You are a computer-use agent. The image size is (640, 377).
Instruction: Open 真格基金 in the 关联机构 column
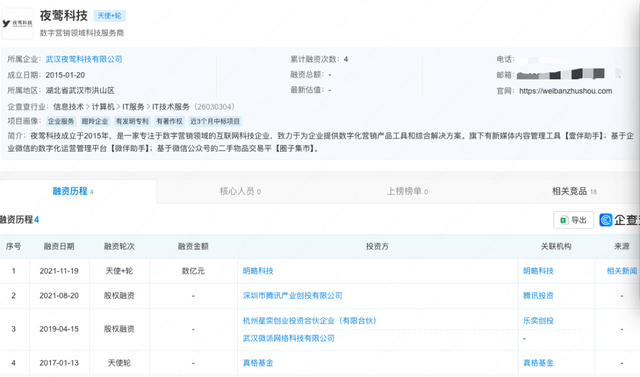[x=538, y=363]
